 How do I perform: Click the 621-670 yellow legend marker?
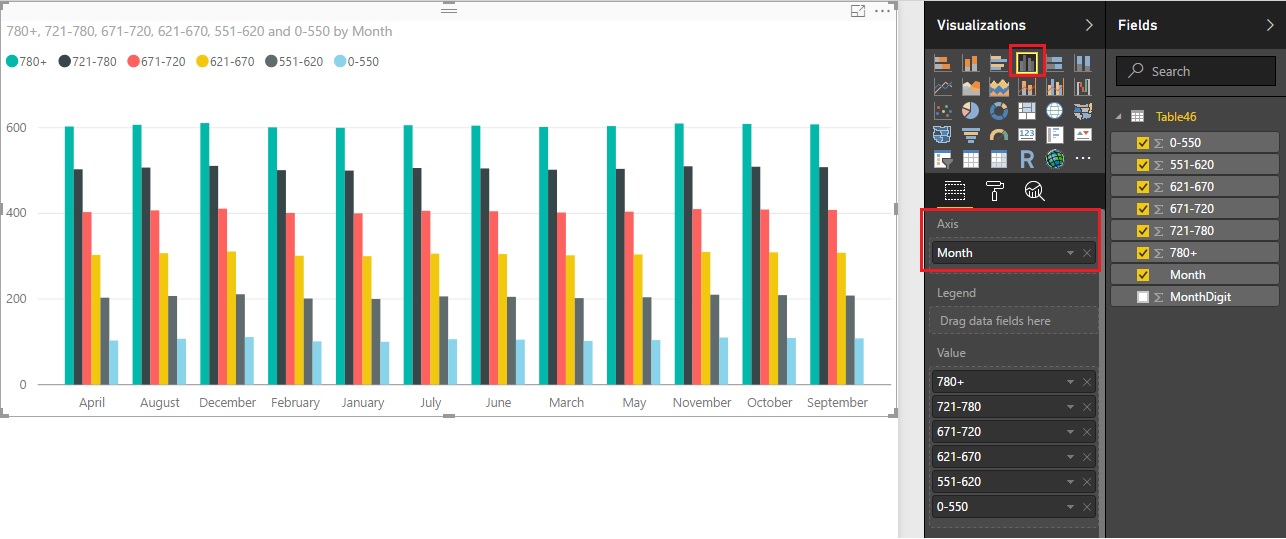[202, 62]
